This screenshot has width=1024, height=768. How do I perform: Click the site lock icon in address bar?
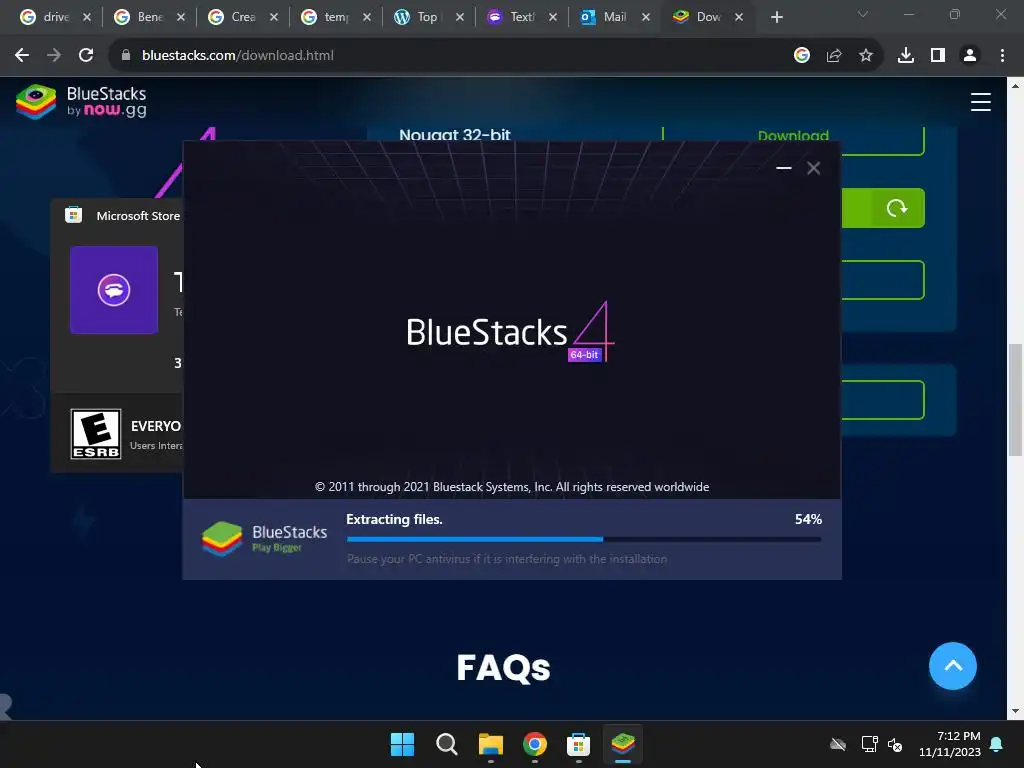(x=126, y=56)
